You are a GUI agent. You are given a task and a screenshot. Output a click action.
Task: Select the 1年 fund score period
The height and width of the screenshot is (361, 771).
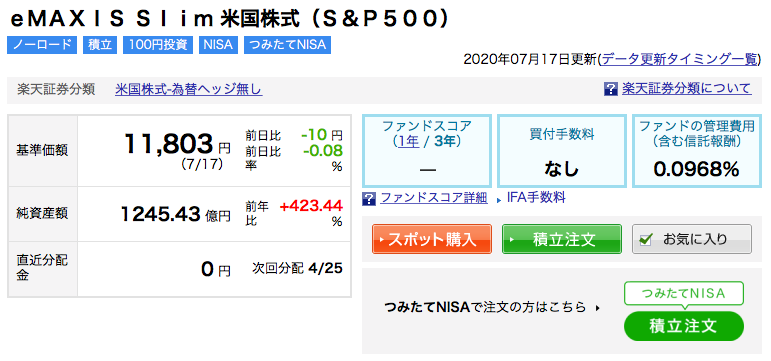pos(409,142)
